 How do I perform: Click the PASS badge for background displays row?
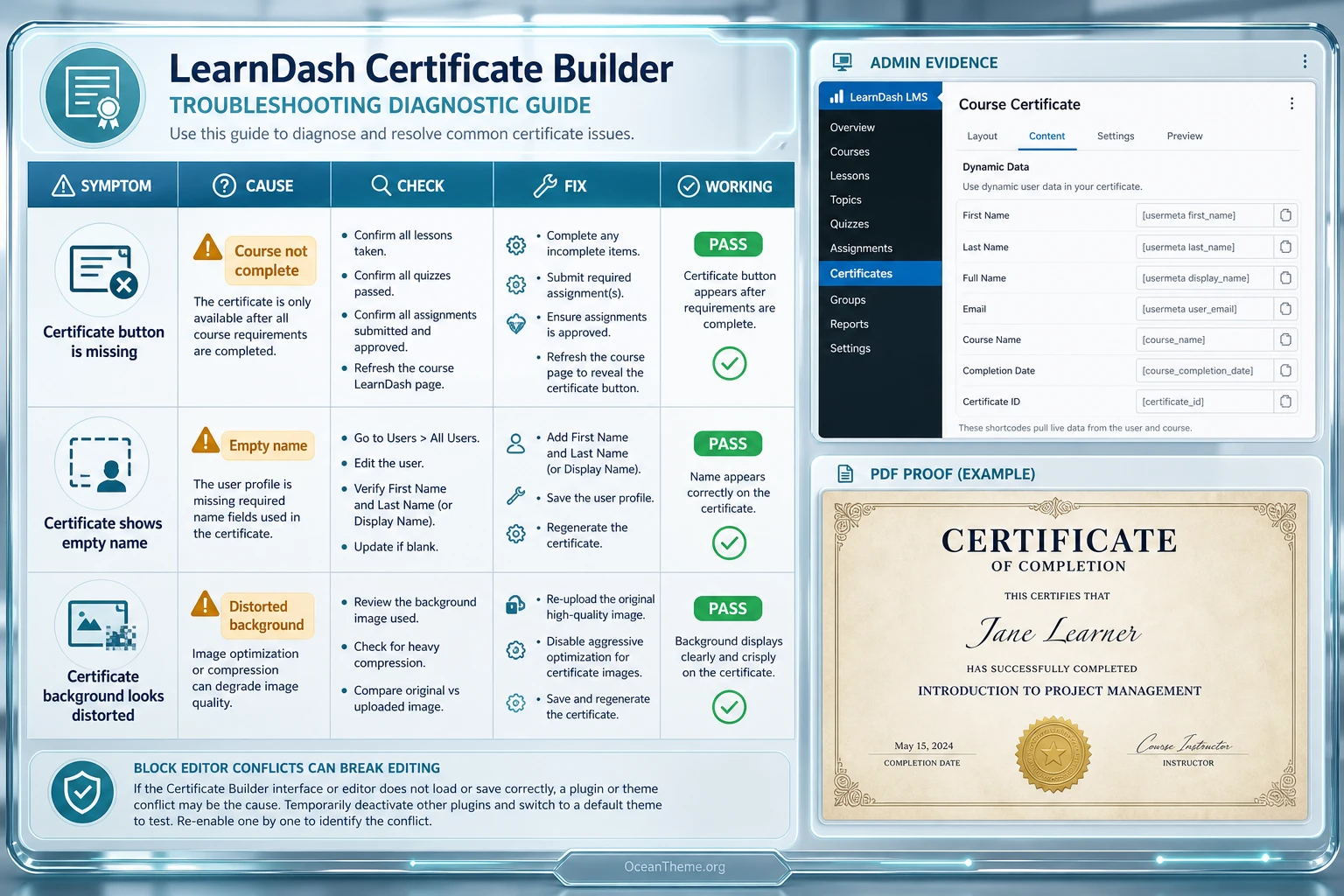(728, 608)
